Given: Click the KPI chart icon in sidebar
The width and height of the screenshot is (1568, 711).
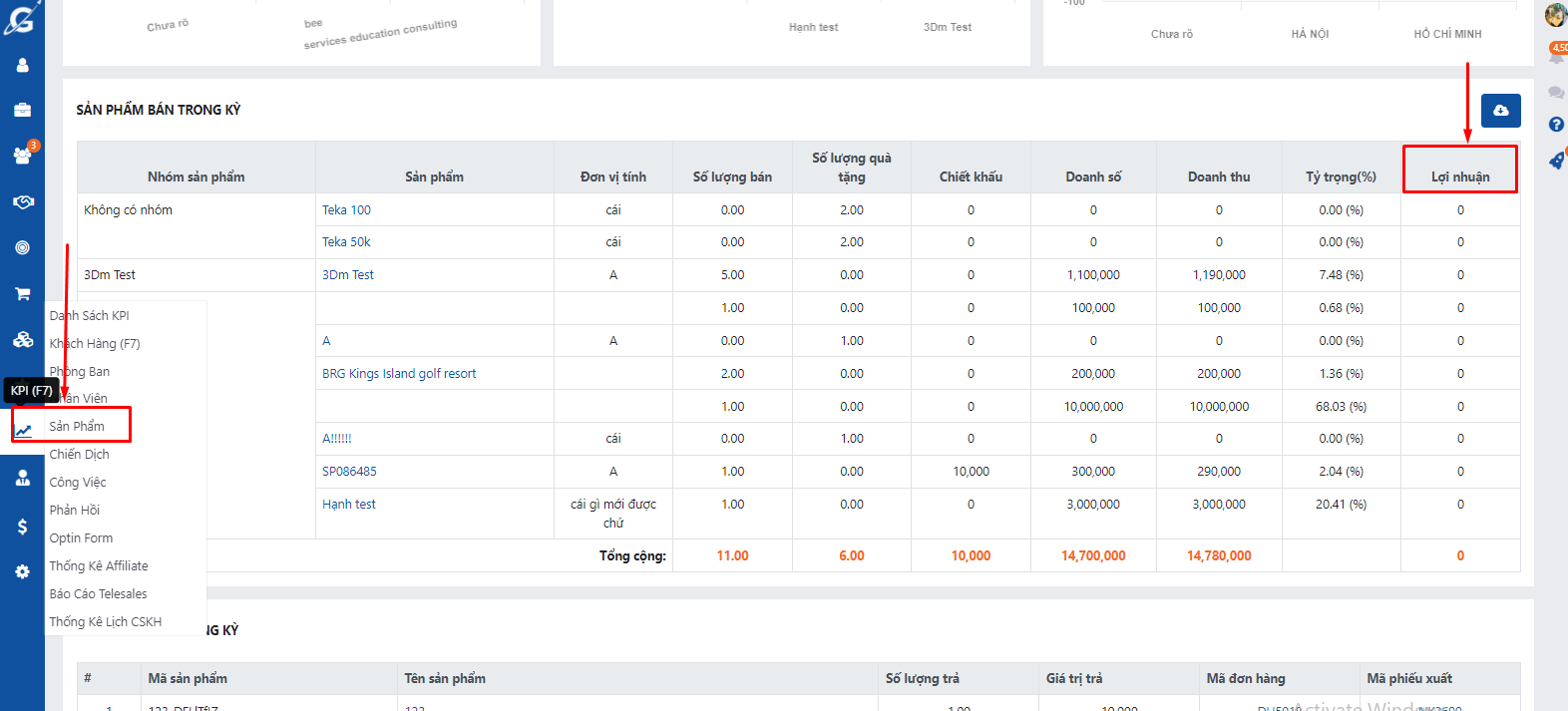Looking at the screenshot, I should point(23,431).
